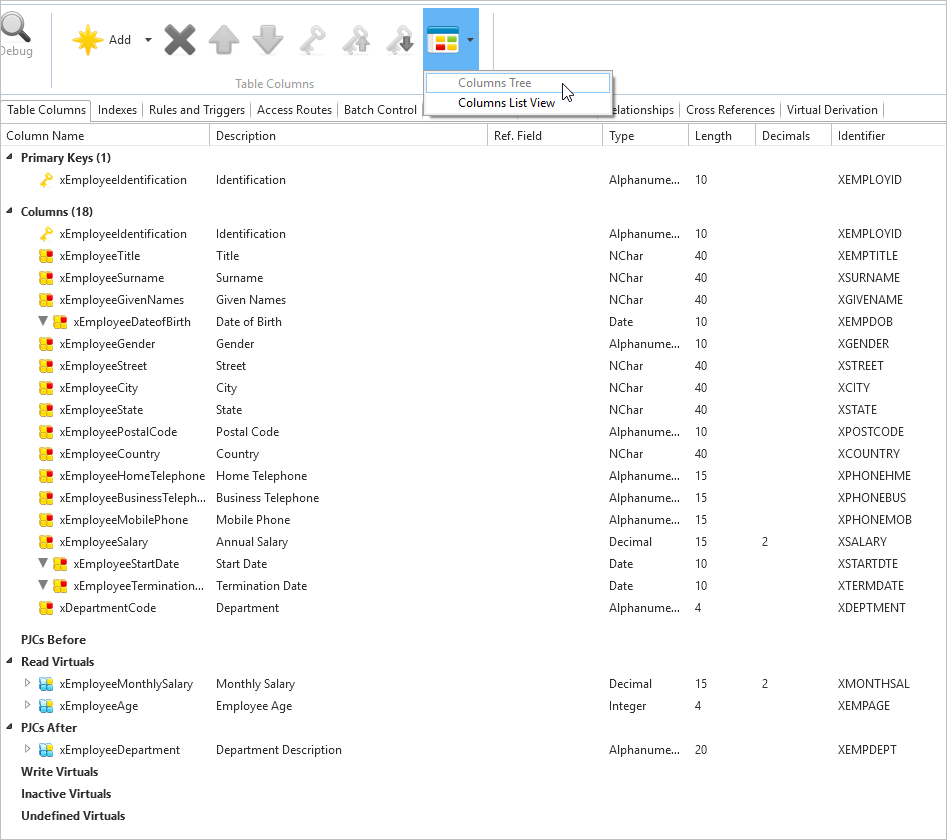Image resolution: width=947 pixels, height=840 pixels.
Task: Click the Annual Salary description cell
Action: pos(252,542)
